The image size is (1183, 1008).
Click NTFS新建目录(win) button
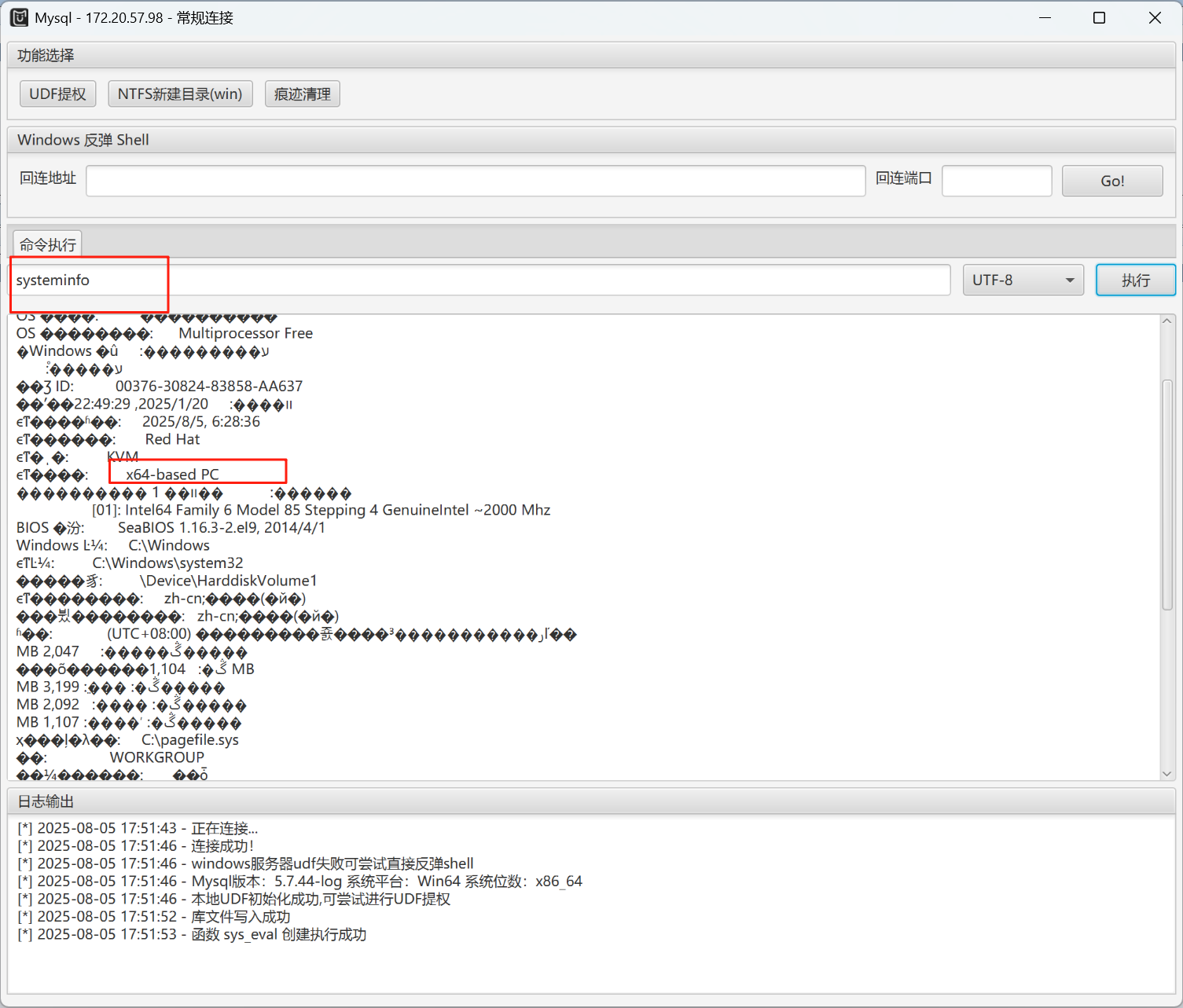180,93
